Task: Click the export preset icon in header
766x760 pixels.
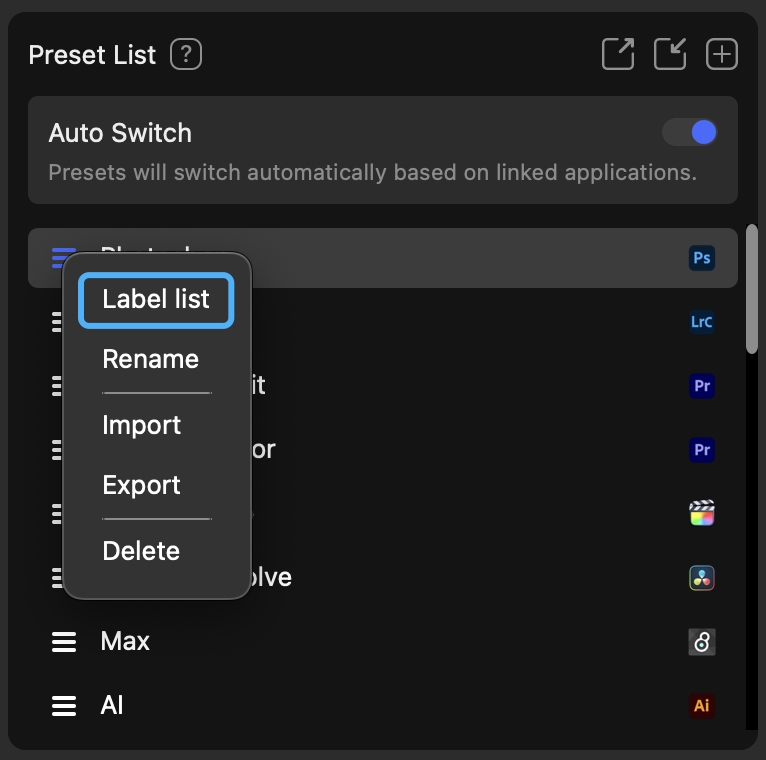Action: pyautogui.click(x=618, y=54)
